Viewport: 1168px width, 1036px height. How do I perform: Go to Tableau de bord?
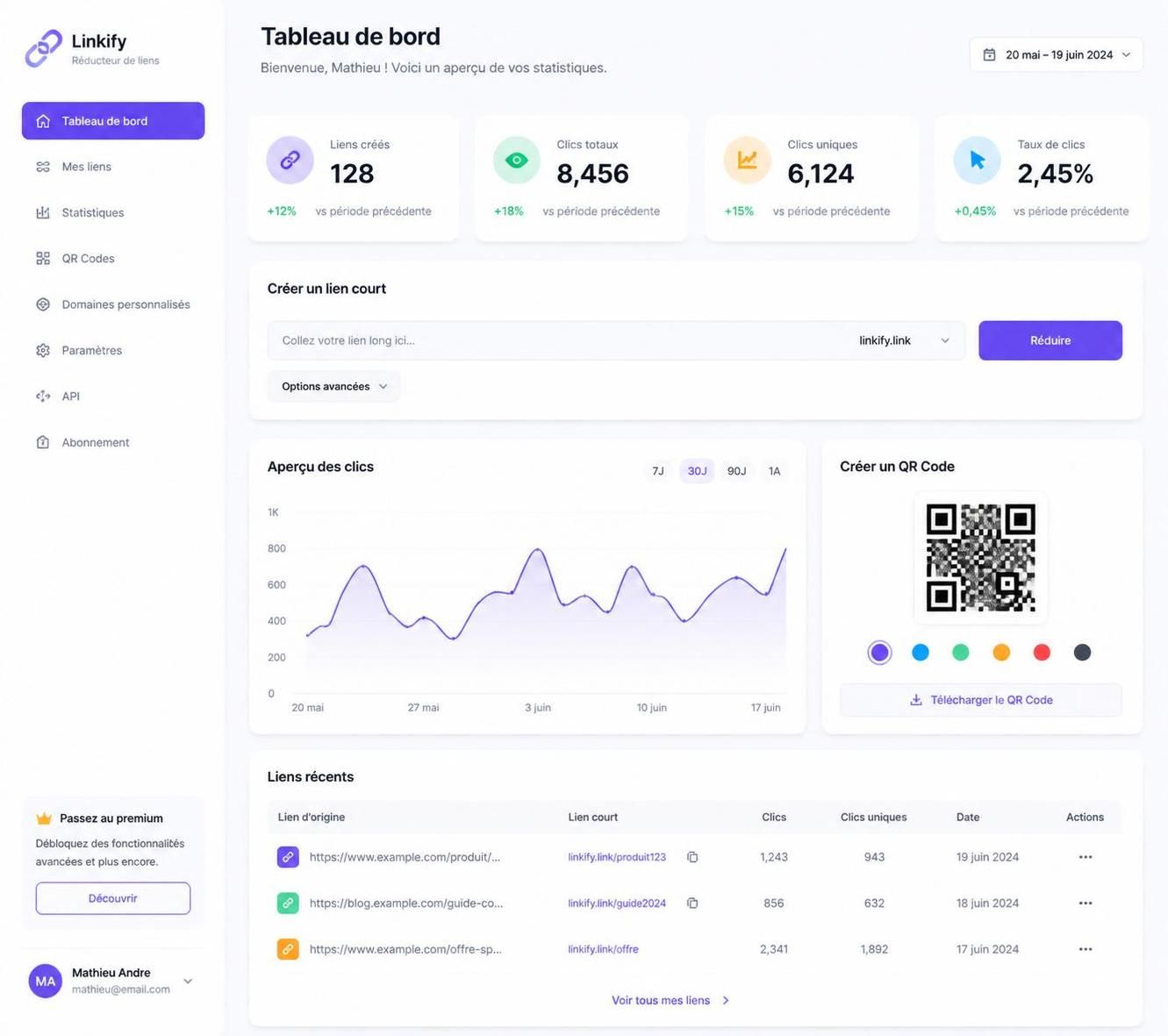coord(113,121)
